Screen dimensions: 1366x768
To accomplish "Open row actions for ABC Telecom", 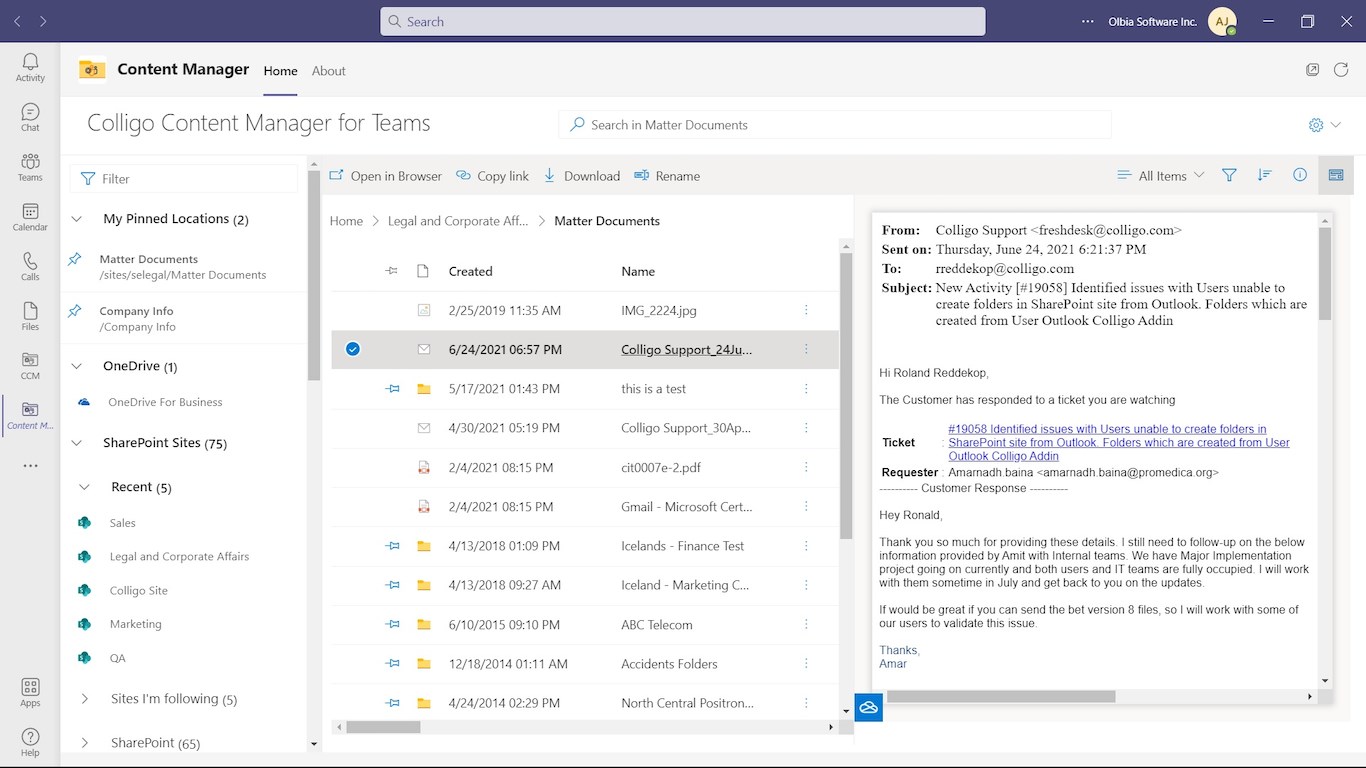I will (x=806, y=625).
